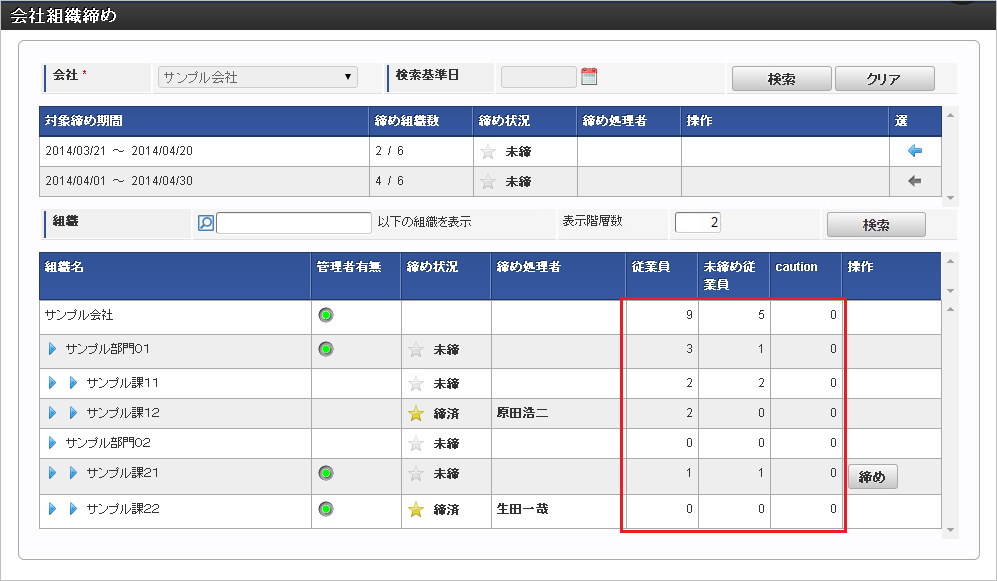Click the green manager indicator for サンプル課22
The height and width of the screenshot is (581, 997).
pos(326,509)
